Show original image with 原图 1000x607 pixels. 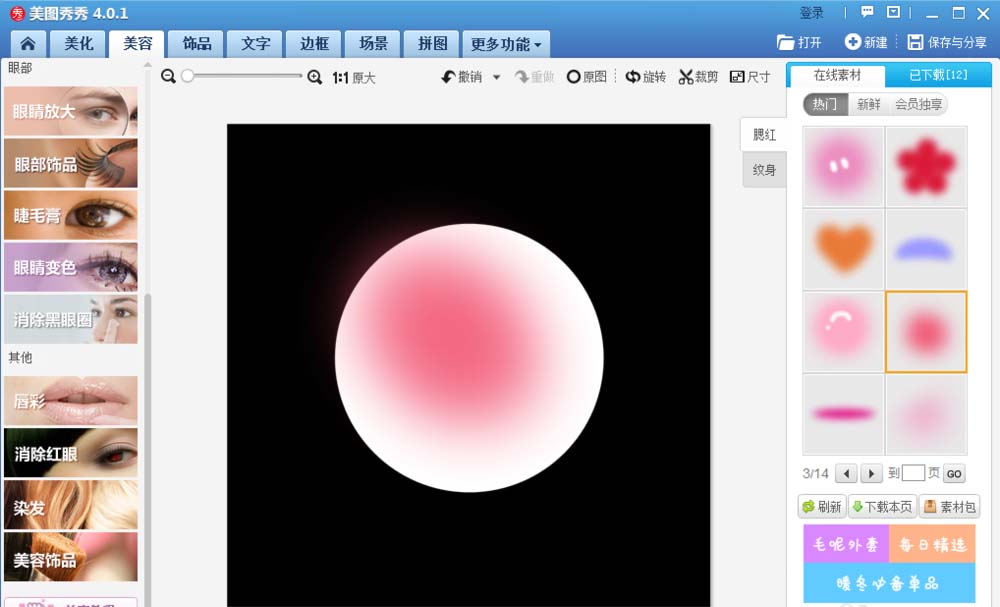pyautogui.click(x=587, y=77)
